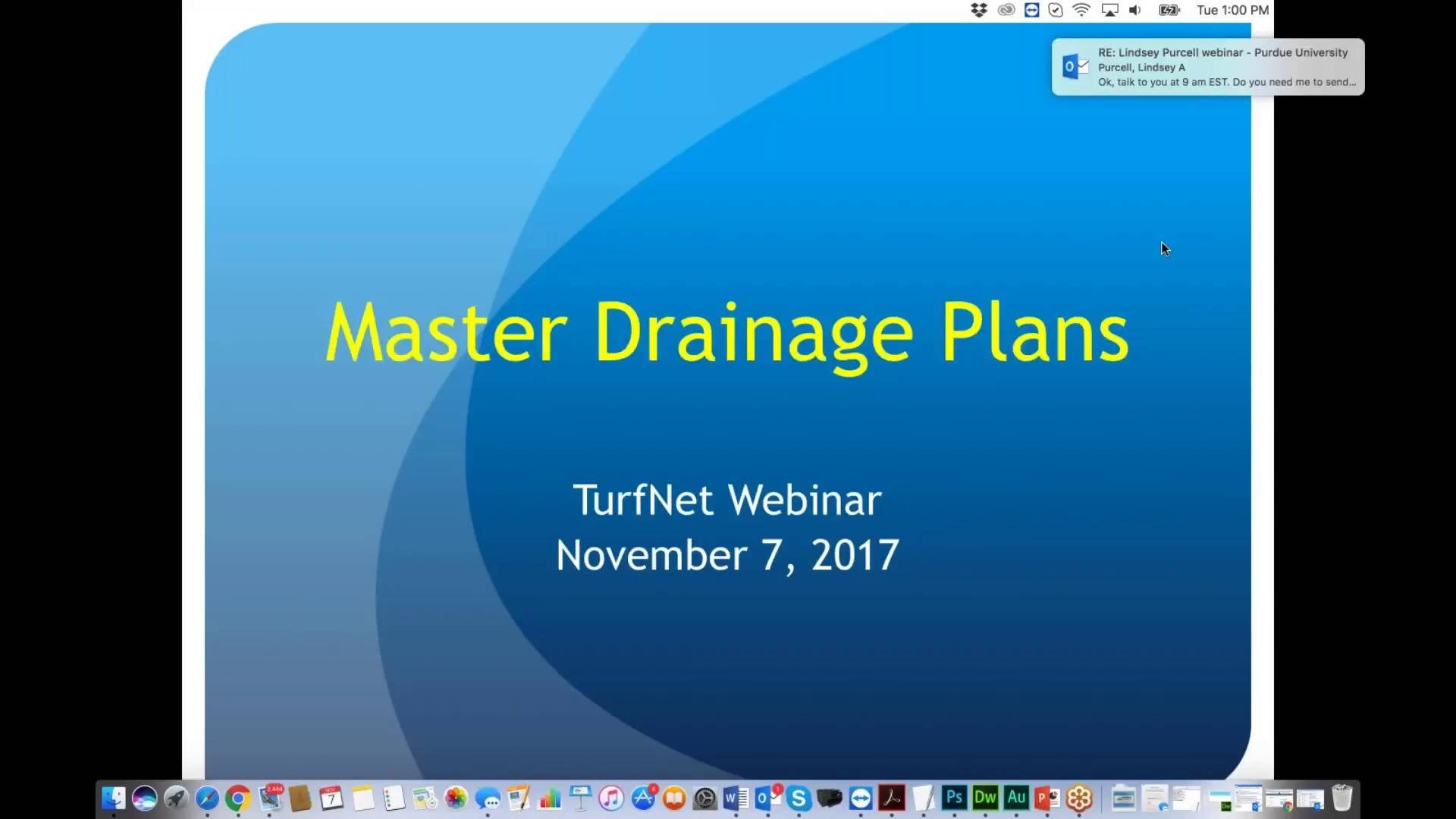Open the Trash in the dock
Viewport: 1456px width, 819px height.
tap(1341, 798)
